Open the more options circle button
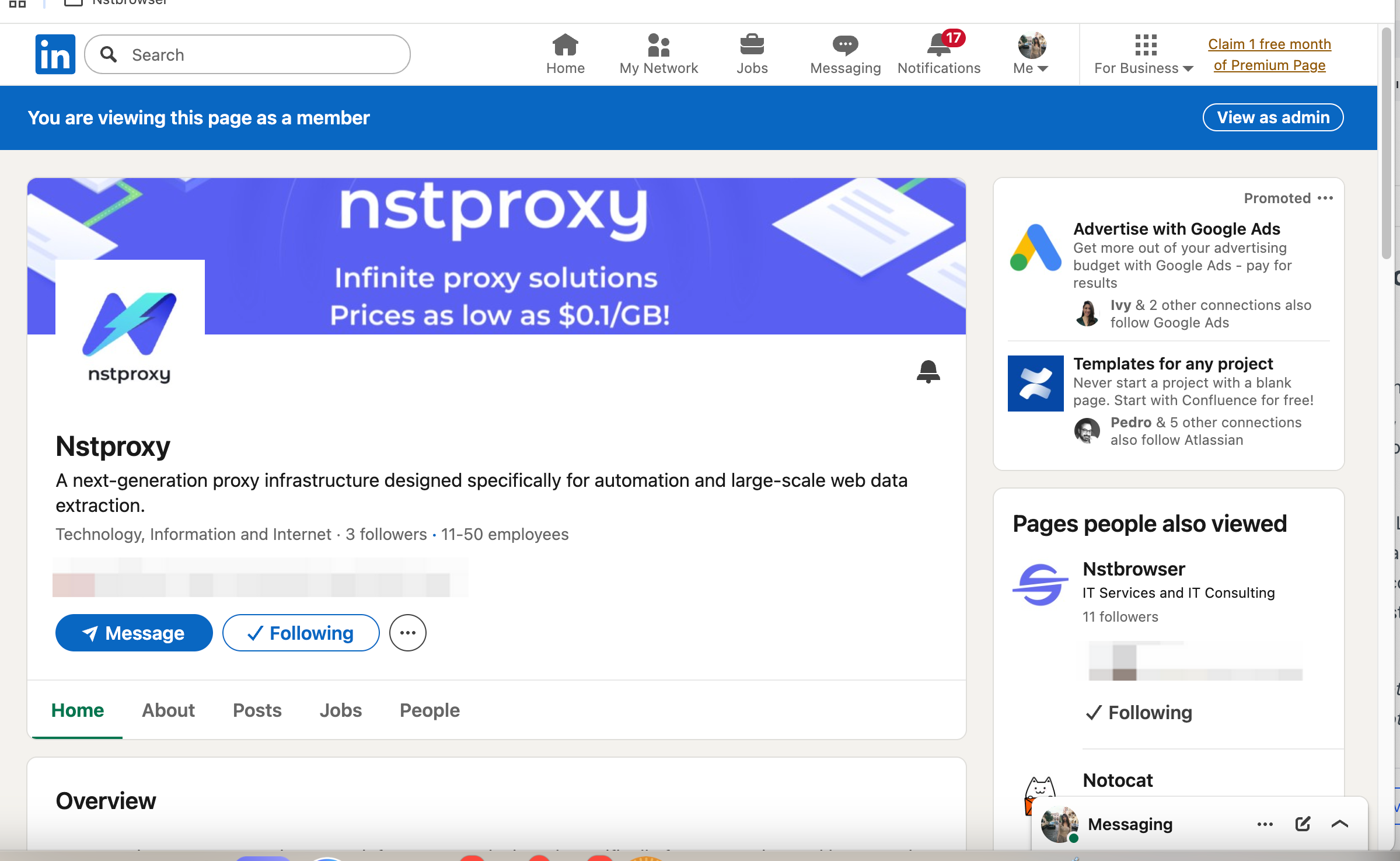The width and height of the screenshot is (1400, 861). click(407, 633)
